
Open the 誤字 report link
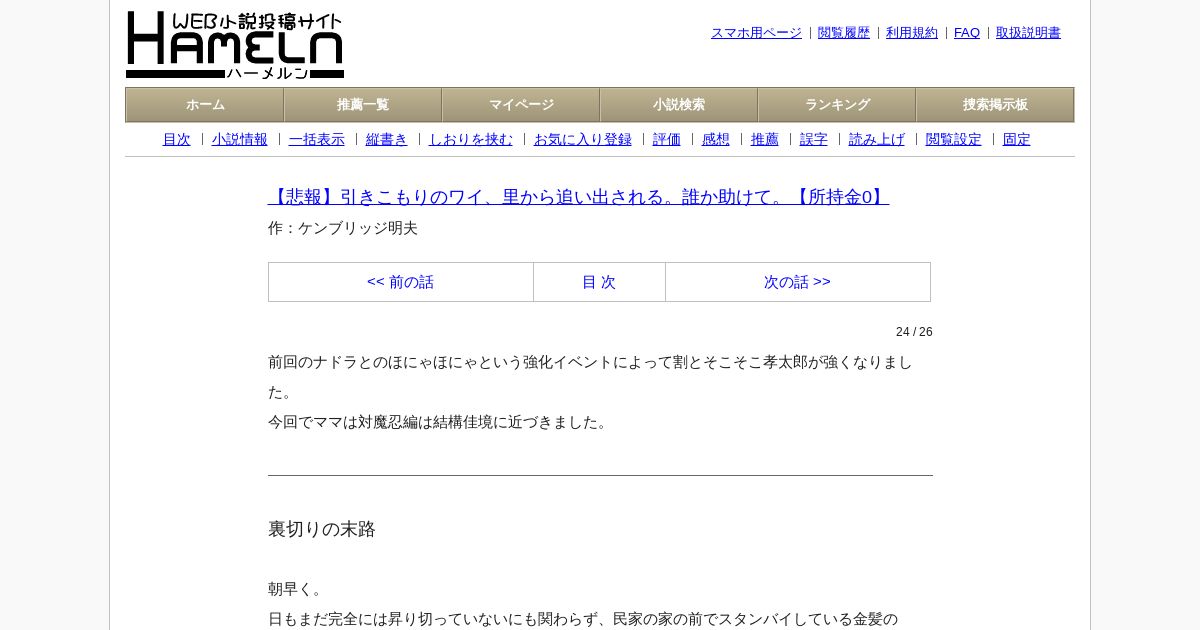(814, 140)
